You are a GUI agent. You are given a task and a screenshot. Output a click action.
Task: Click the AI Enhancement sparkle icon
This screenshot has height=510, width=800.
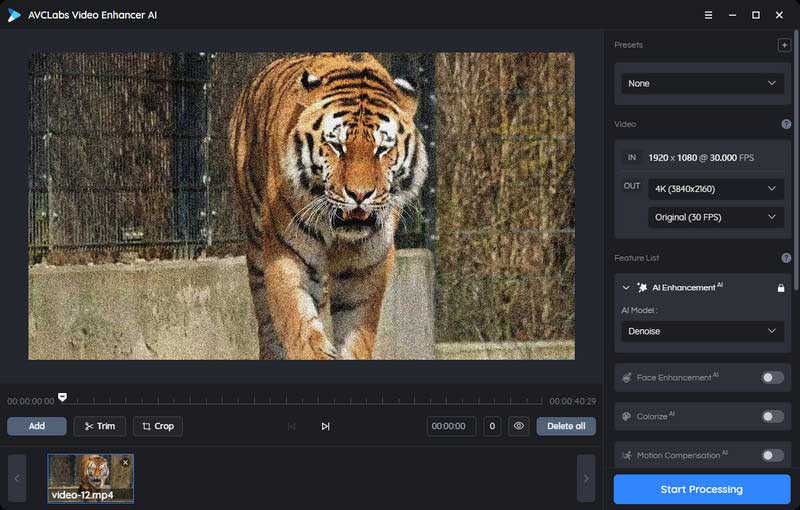642,288
